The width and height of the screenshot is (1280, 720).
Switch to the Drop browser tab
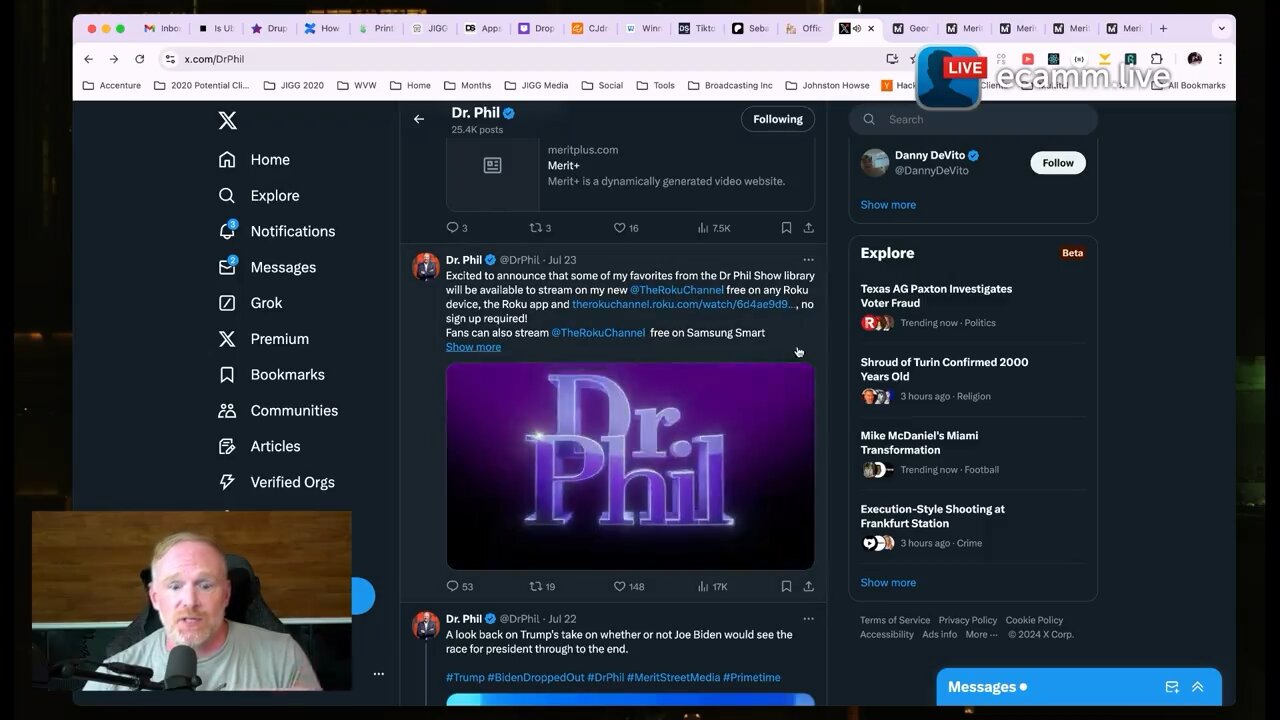pos(536,29)
